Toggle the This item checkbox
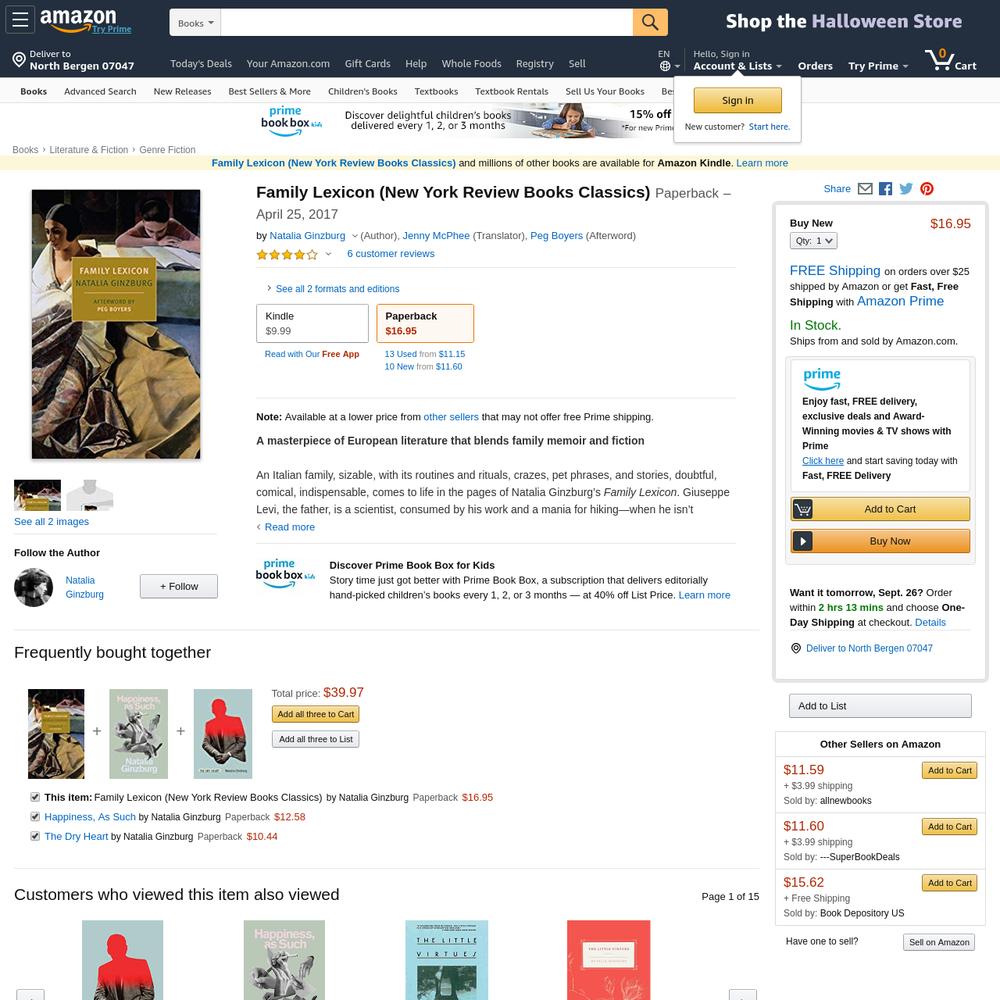1000x1000 pixels. (35, 797)
